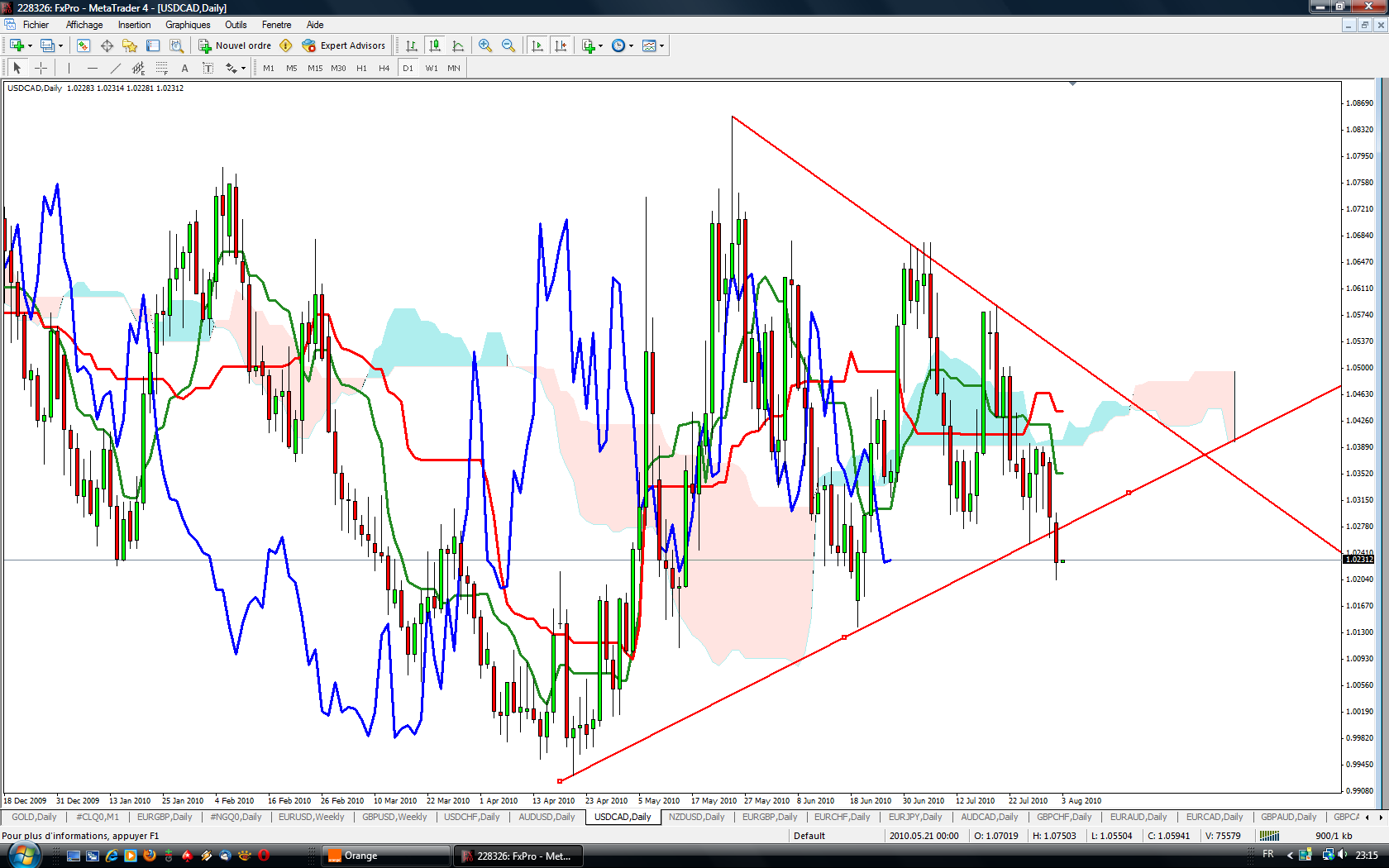Toggle Expert Advisors on
The image size is (1389, 868).
(344, 45)
